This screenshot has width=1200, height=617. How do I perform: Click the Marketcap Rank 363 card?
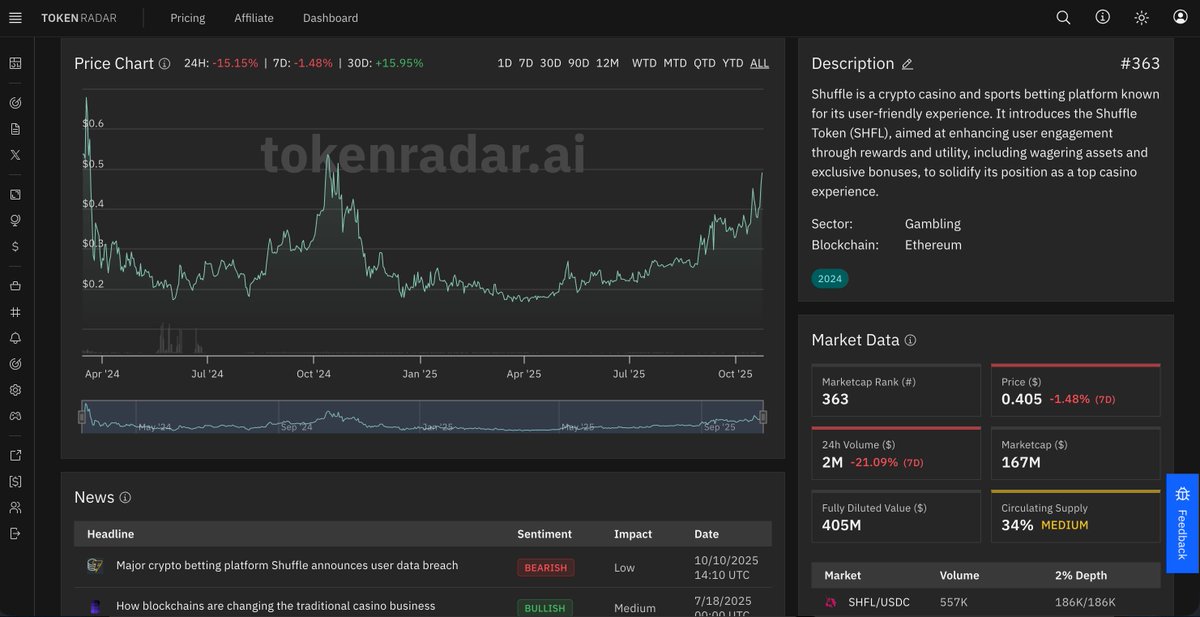896,390
